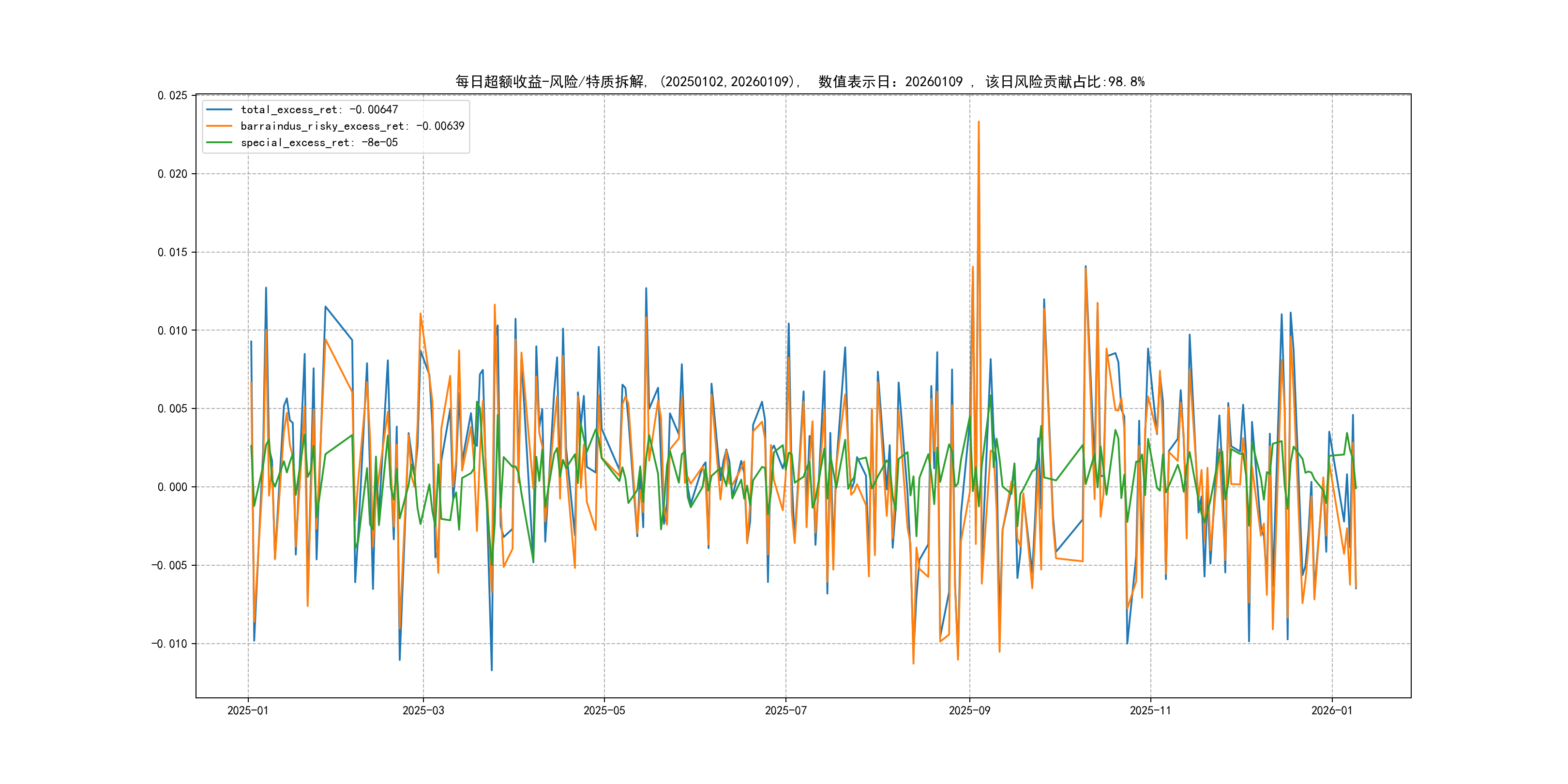Click the 2025-01 x-axis tick label
Screen dimensions: 1568x784
coord(248,710)
